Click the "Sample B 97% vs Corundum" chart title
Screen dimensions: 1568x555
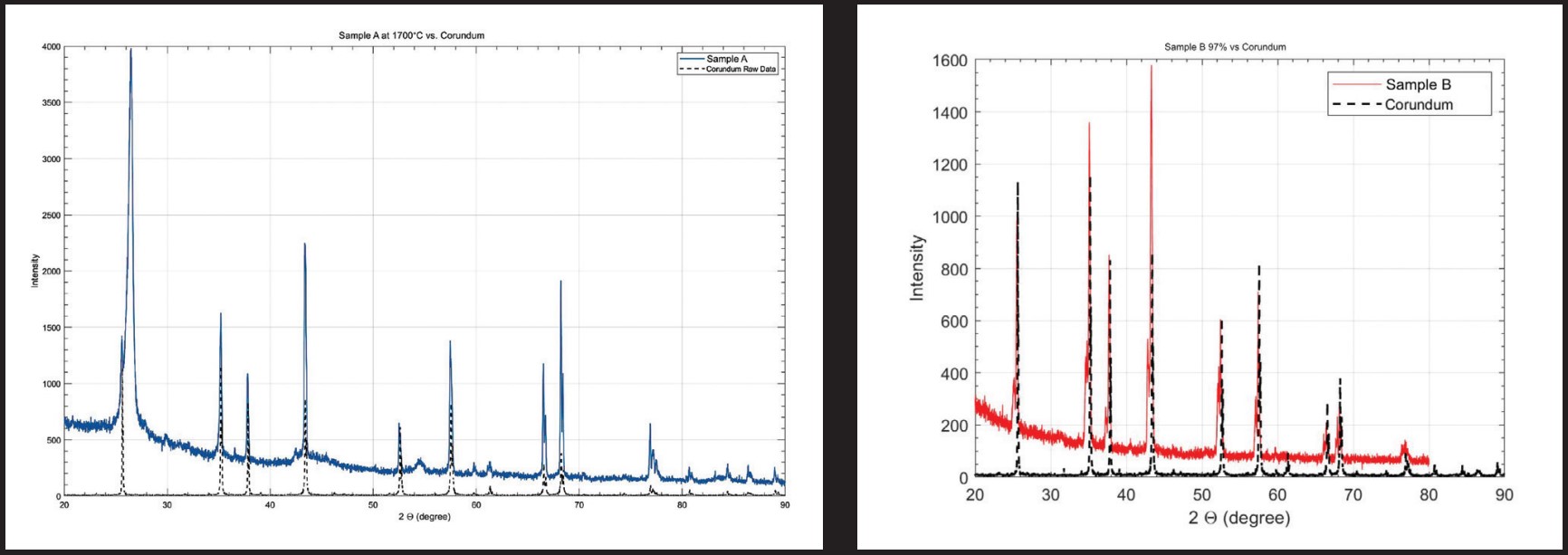tap(1225, 47)
